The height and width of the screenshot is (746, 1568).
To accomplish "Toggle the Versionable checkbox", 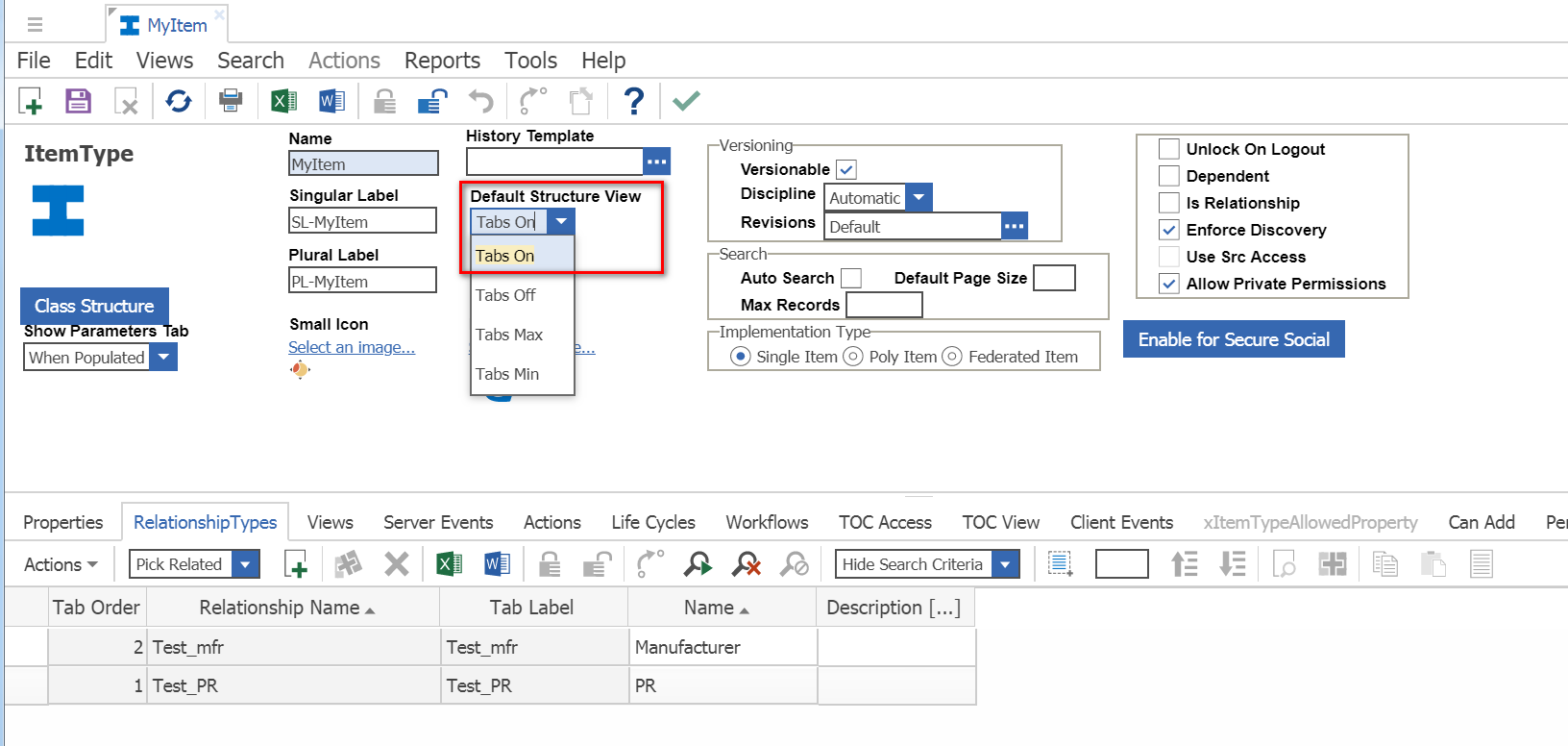I will point(846,170).
